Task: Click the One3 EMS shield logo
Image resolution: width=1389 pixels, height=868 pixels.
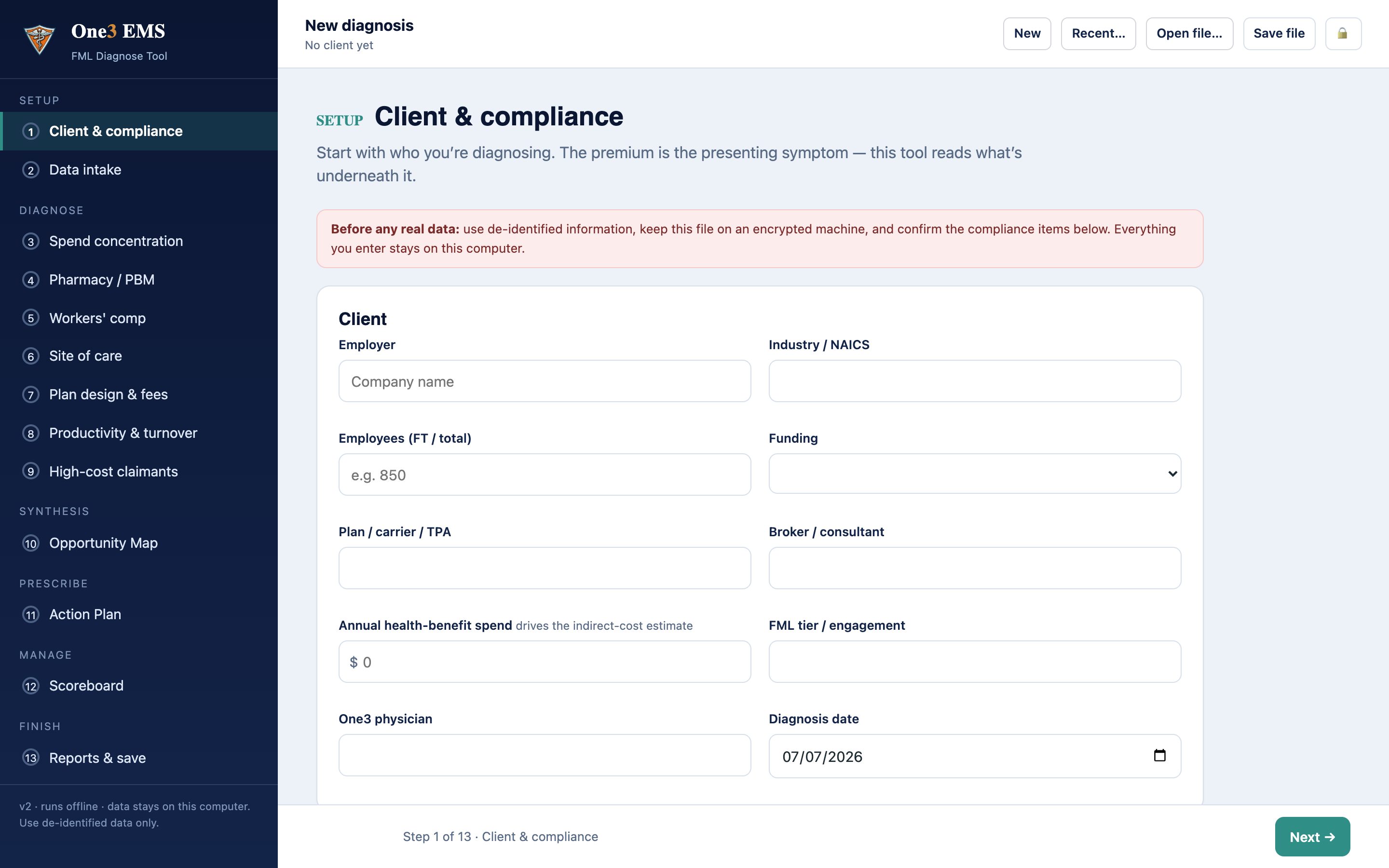Action: tap(39, 40)
